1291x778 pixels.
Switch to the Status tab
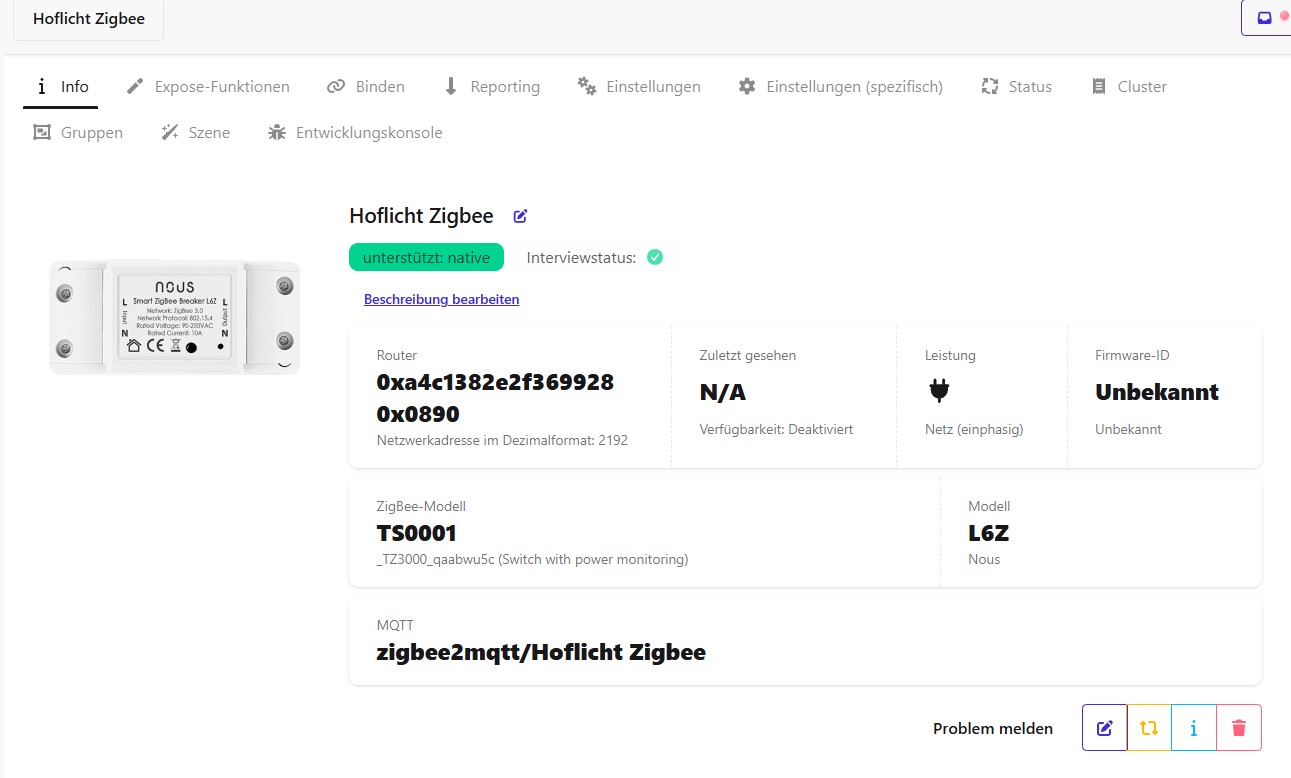point(1016,87)
